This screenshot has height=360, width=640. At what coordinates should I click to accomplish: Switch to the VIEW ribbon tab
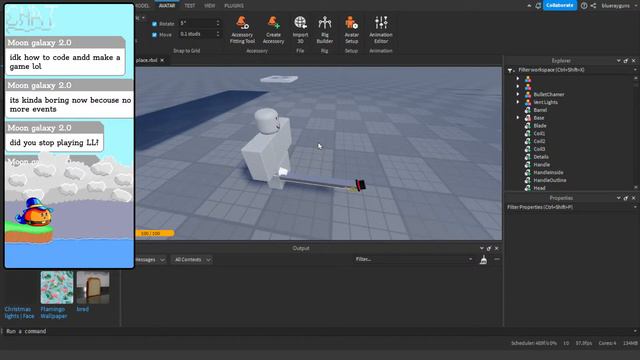click(x=209, y=6)
